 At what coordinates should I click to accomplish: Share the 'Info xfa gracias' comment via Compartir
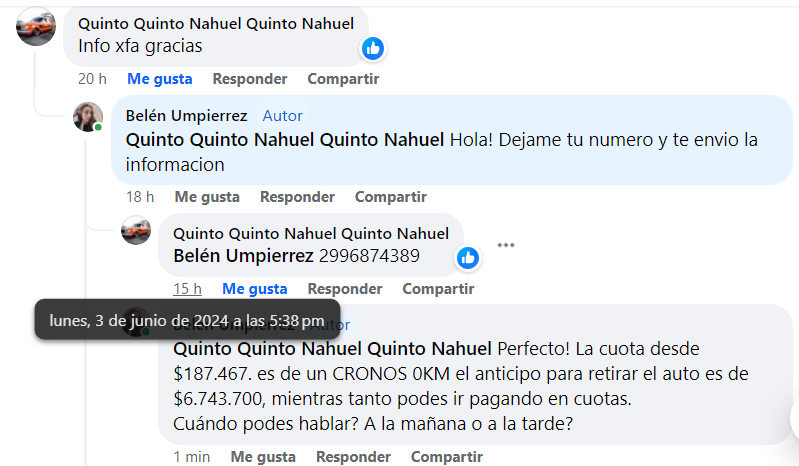tap(343, 79)
